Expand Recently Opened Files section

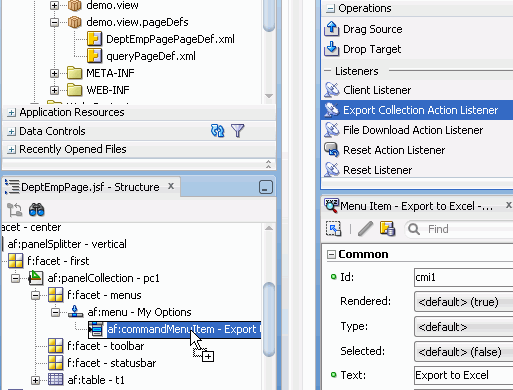tap(11, 149)
